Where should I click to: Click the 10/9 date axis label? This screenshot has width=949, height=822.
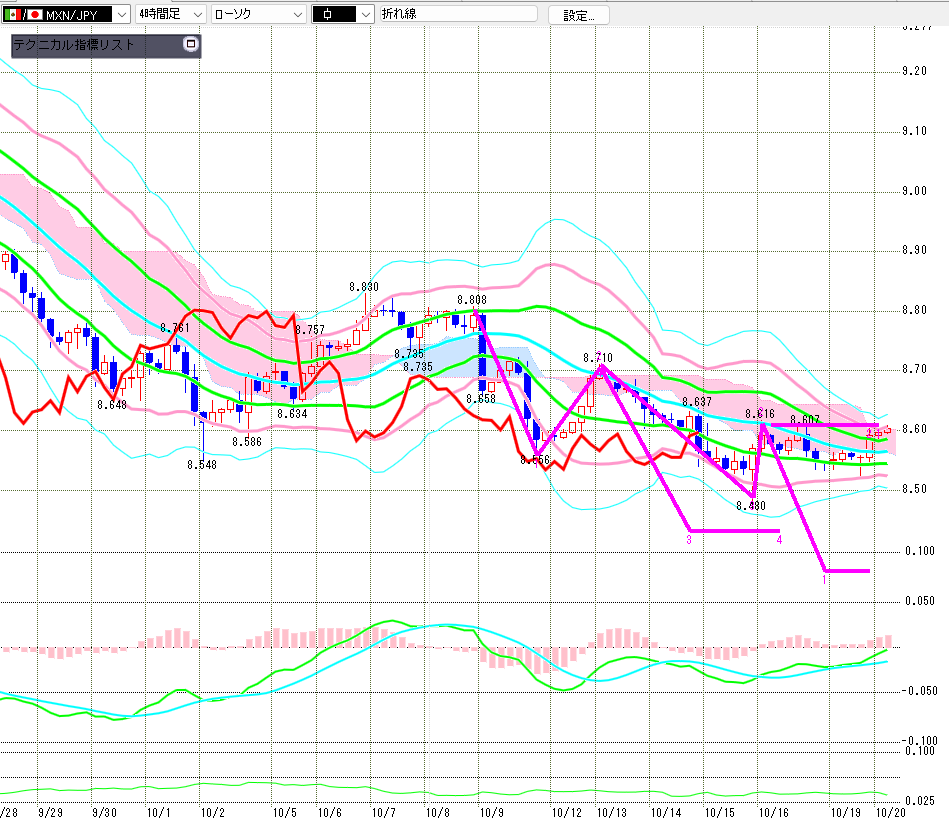(x=491, y=812)
